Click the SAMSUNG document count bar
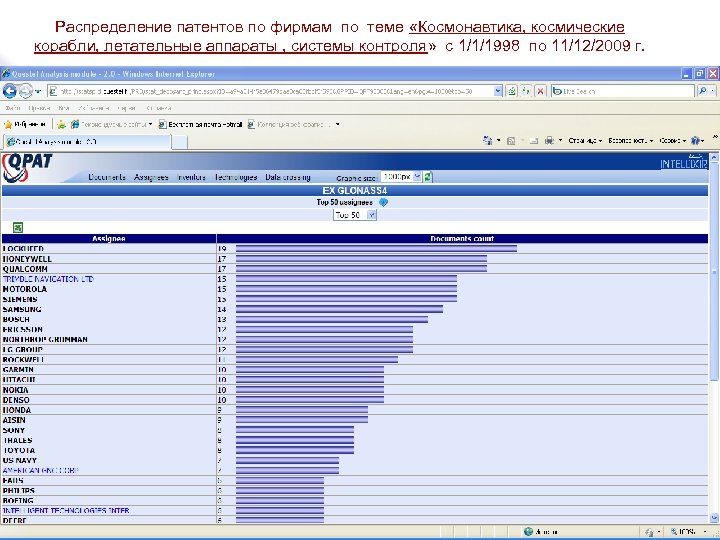720x540 pixels. (339, 309)
